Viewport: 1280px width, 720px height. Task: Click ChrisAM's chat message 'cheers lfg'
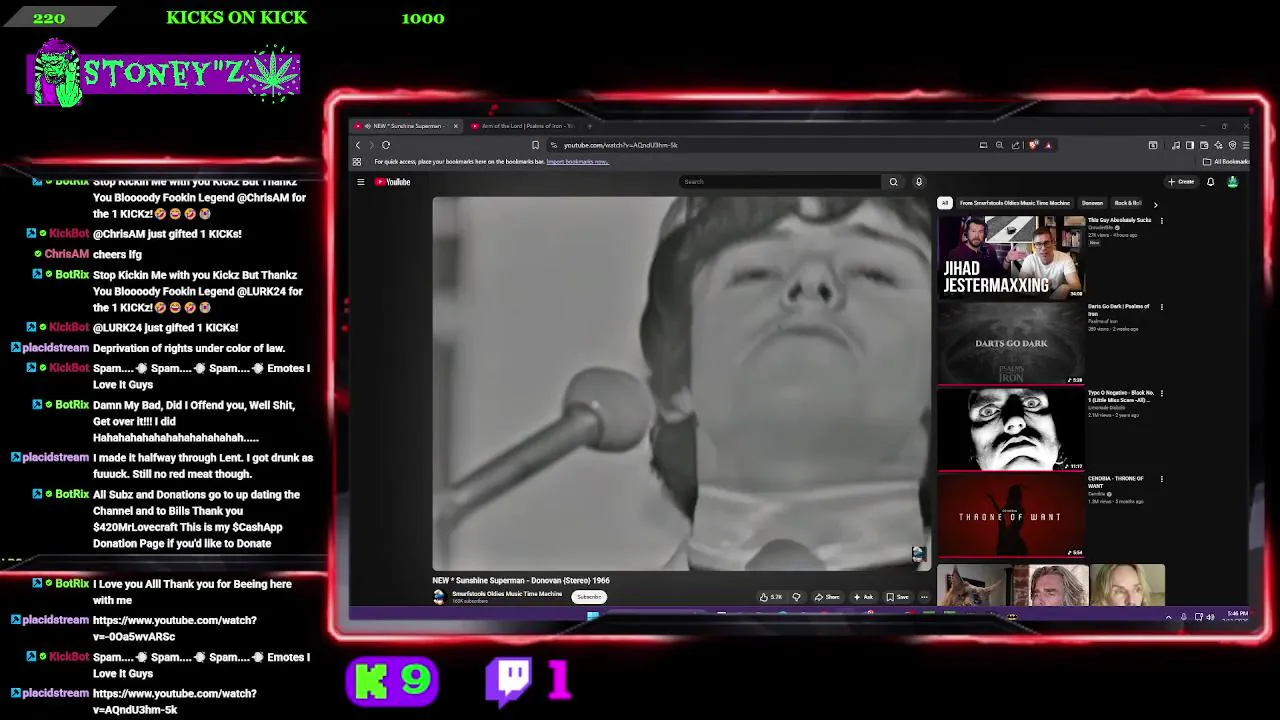(117, 254)
